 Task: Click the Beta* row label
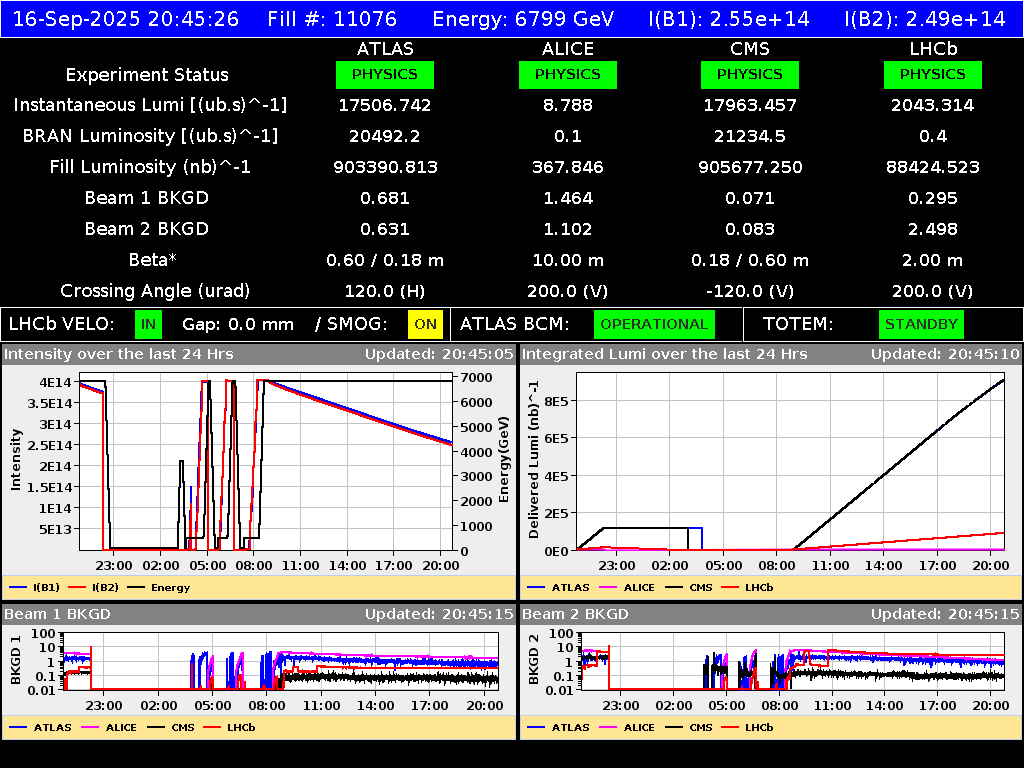point(153,260)
